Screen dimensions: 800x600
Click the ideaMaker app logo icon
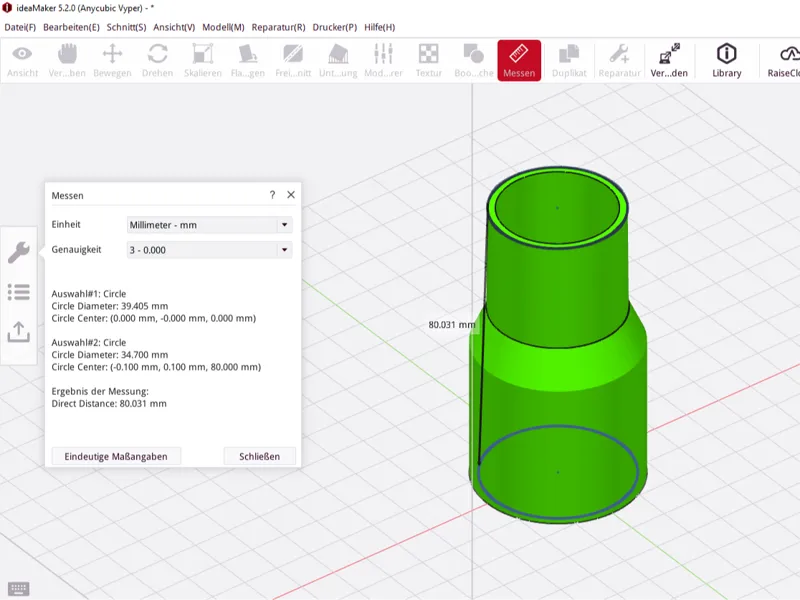[7, 8]
